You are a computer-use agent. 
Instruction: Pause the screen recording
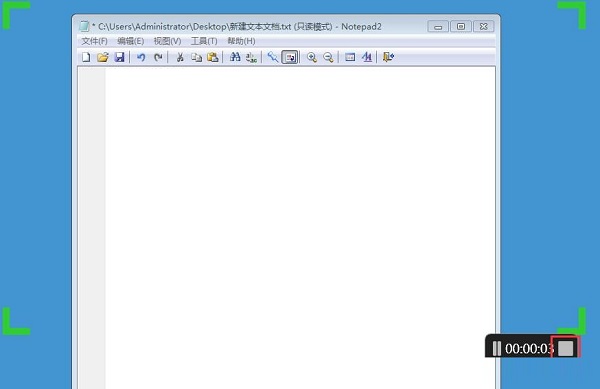(x=497, y=348)
